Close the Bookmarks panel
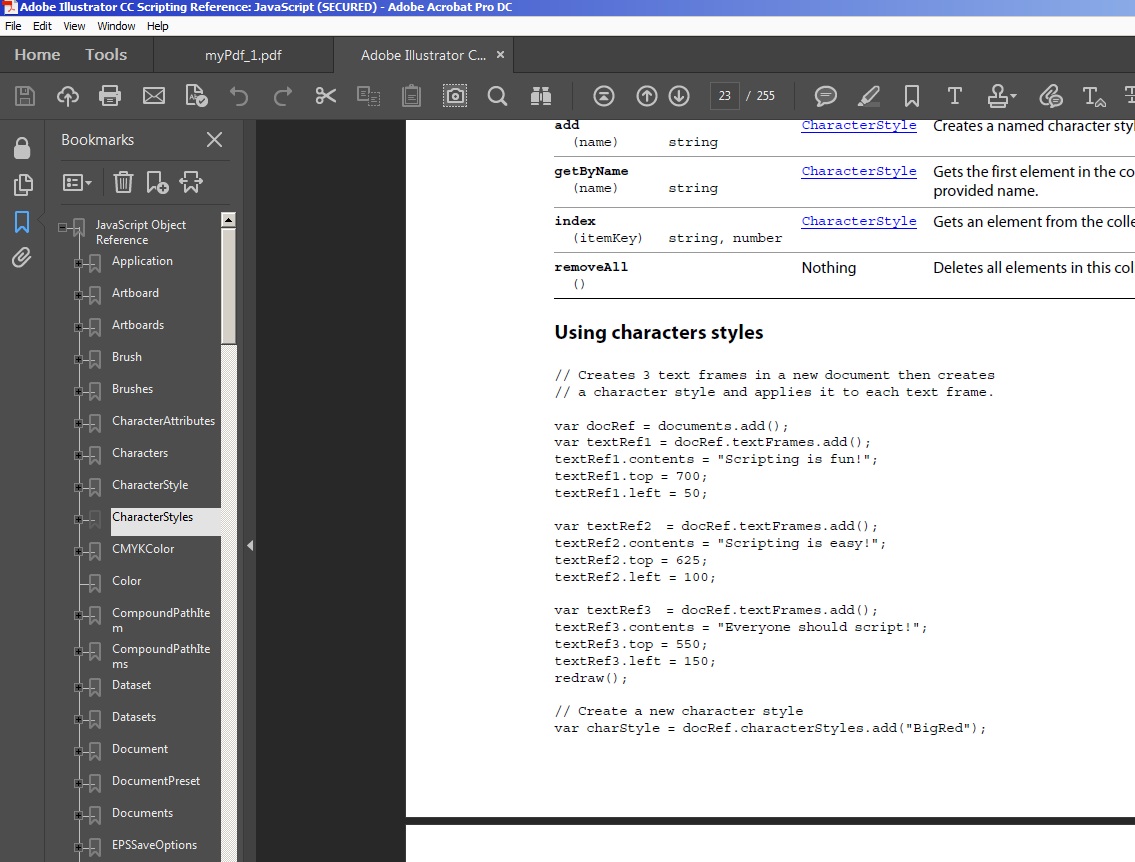Viewport: 1135px width, 862px height. pyautogui.click(x=214, y=140)
